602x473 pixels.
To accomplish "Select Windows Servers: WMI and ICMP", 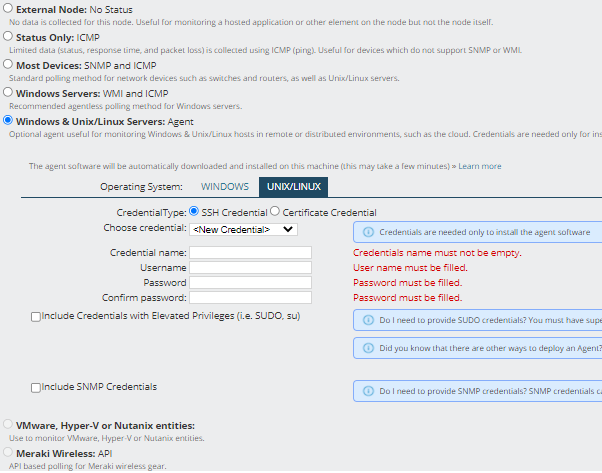I will (8, 93).
